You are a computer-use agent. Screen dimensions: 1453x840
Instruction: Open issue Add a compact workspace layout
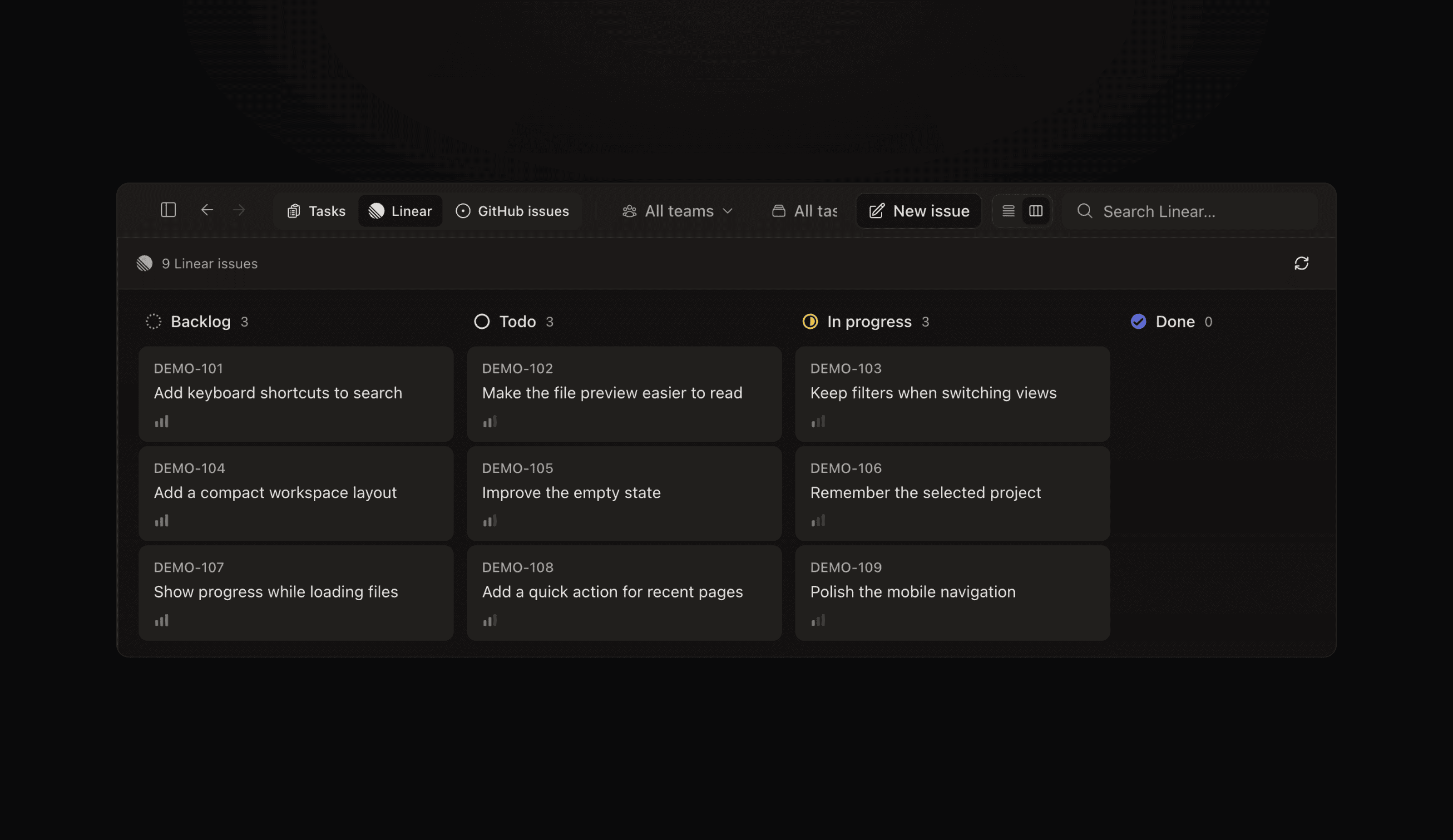(x=296, y=494)
